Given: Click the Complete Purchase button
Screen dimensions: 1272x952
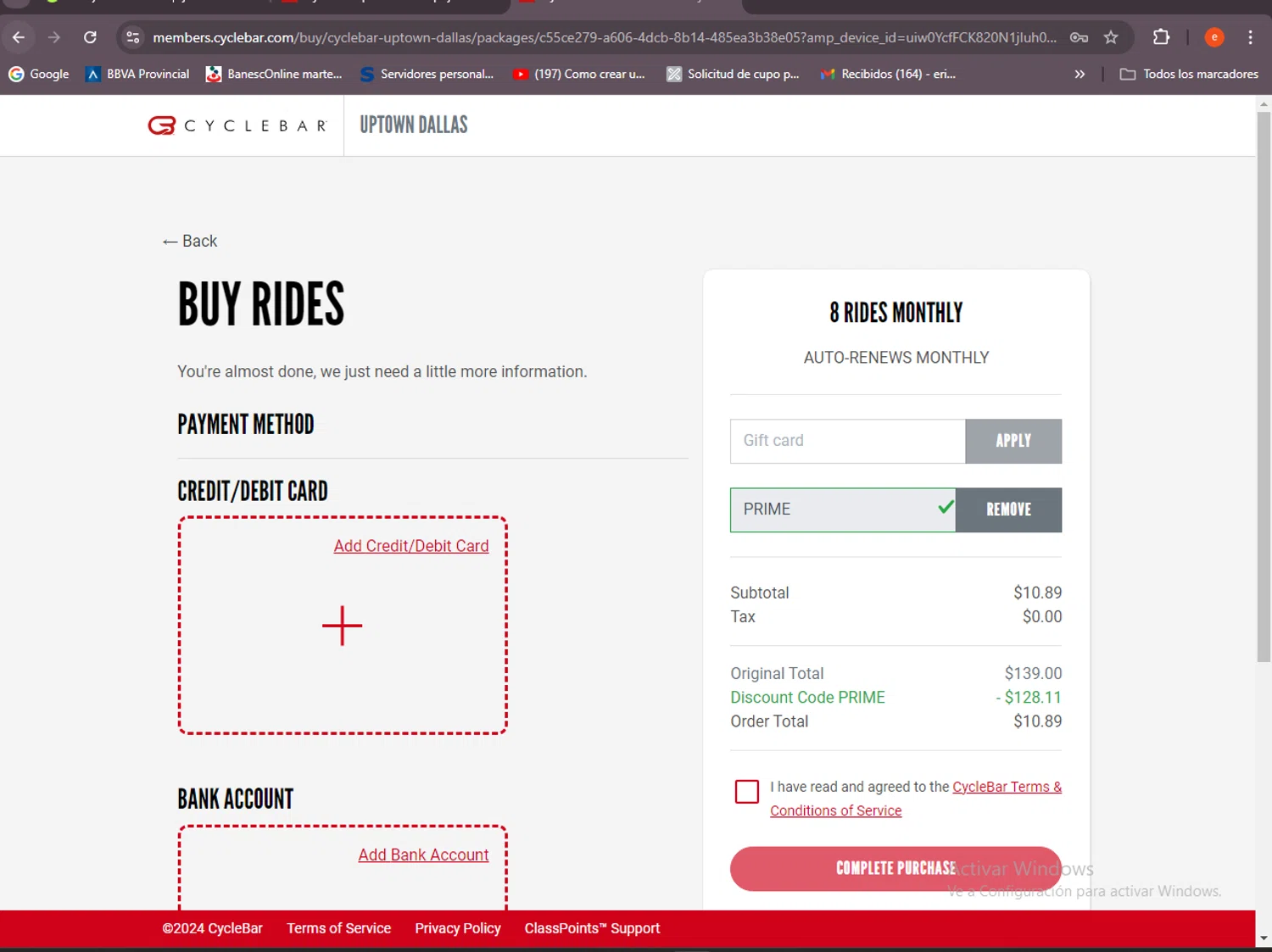Looking at the screenshot, I should coord(895,868).
